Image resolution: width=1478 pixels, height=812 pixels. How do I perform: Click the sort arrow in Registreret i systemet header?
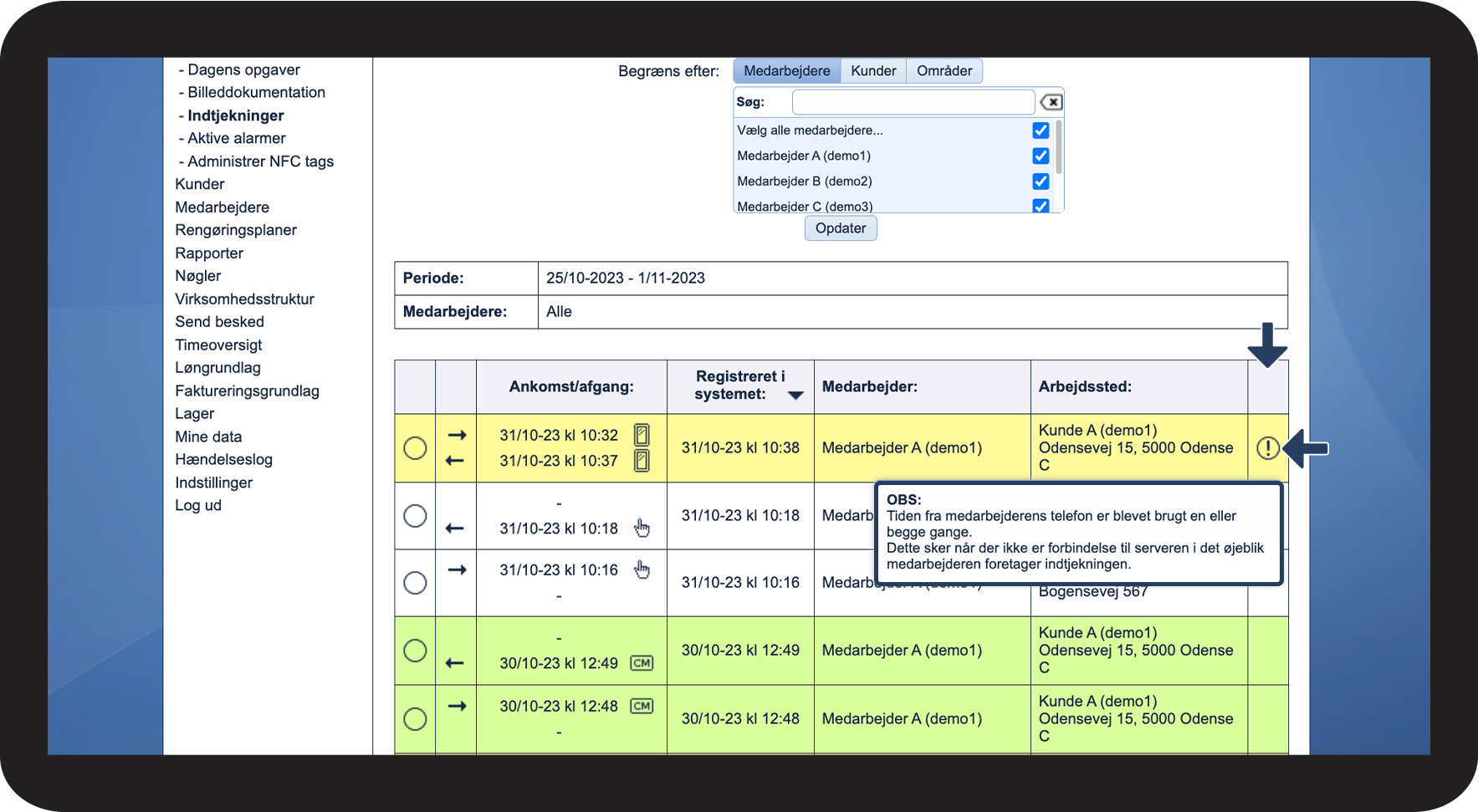[x=795, y=396]
